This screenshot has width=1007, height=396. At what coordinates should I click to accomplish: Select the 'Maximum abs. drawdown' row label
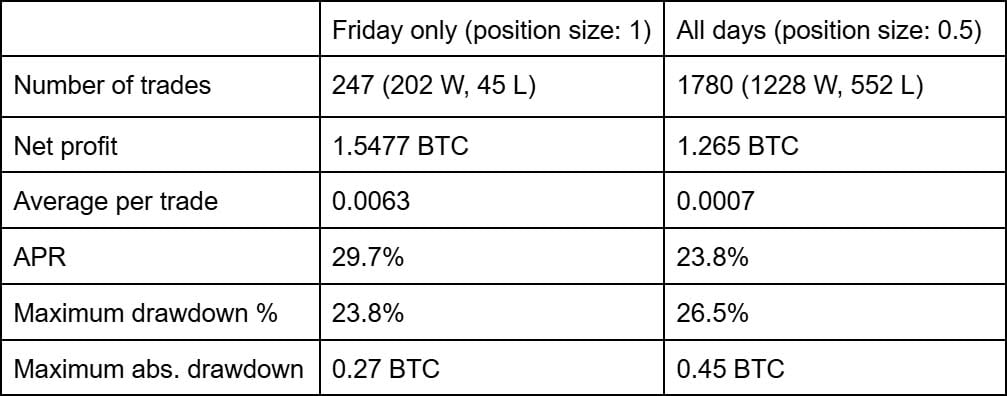tap(160, 369)
